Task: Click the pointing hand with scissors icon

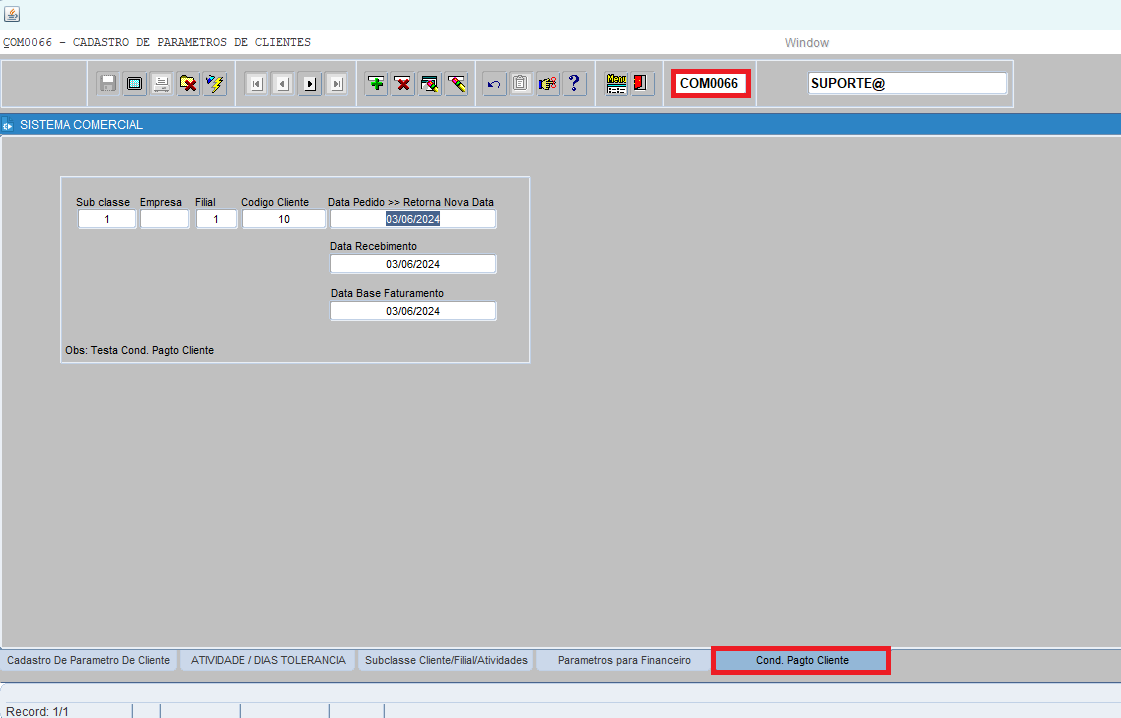Action: click(548, 84)
